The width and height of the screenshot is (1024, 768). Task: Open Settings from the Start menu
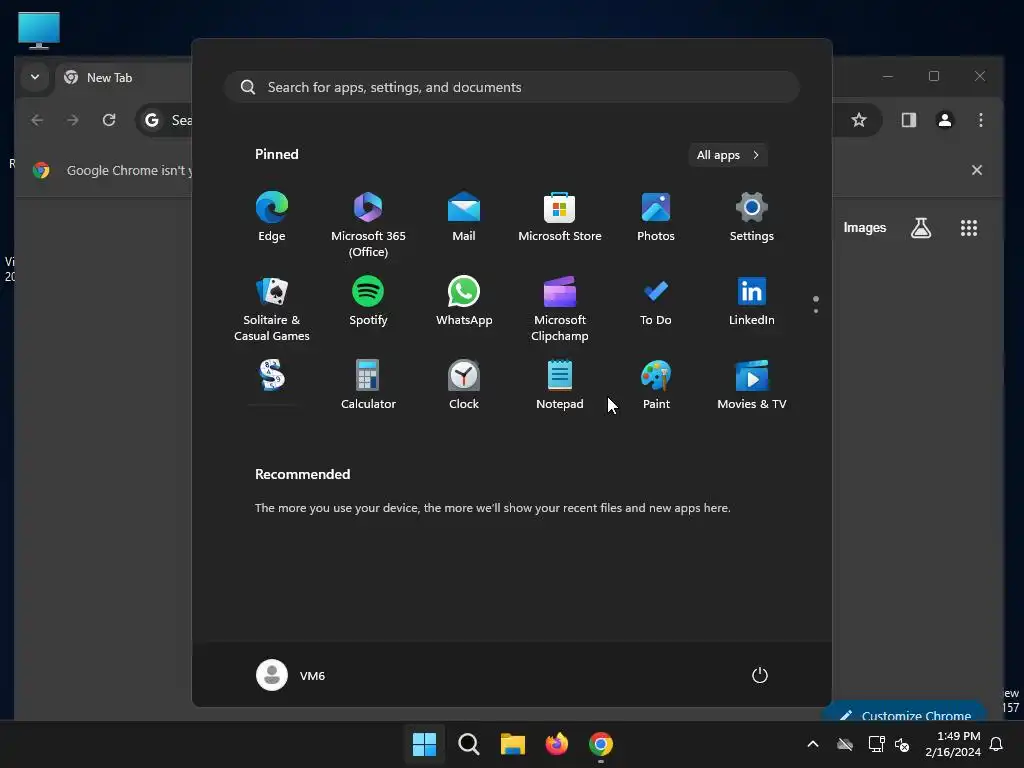point(752,217)
